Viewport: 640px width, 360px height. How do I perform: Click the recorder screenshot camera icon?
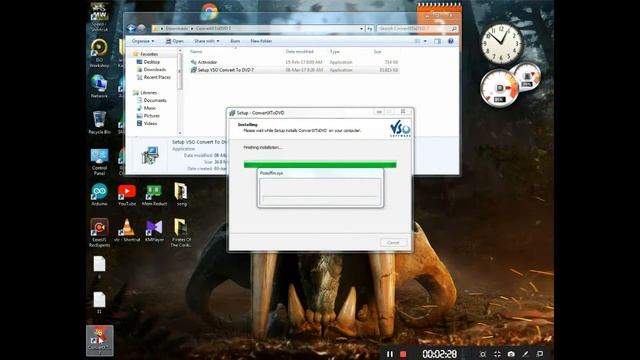tap(511, 354)
